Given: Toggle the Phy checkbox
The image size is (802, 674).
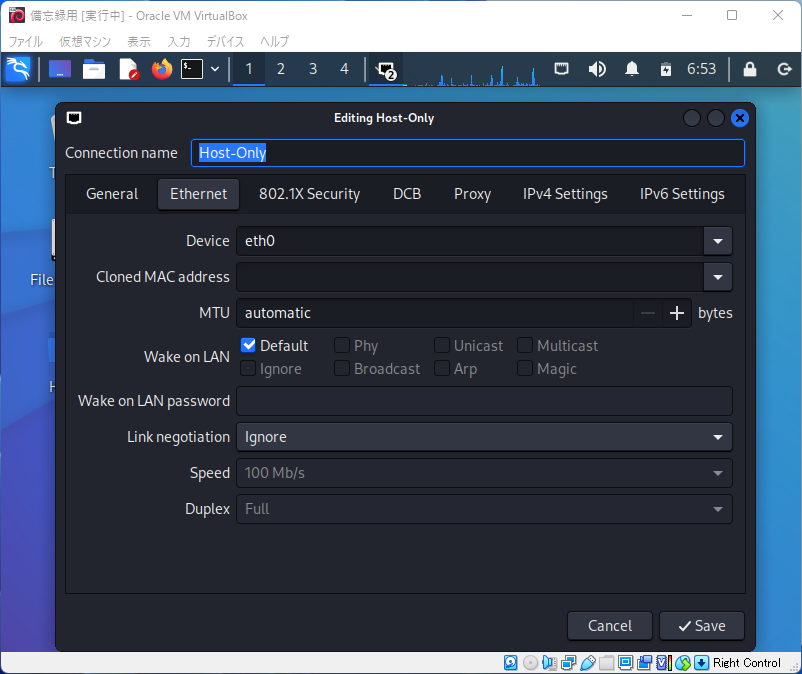Looking at the screenshot, I should coord(342,345).
